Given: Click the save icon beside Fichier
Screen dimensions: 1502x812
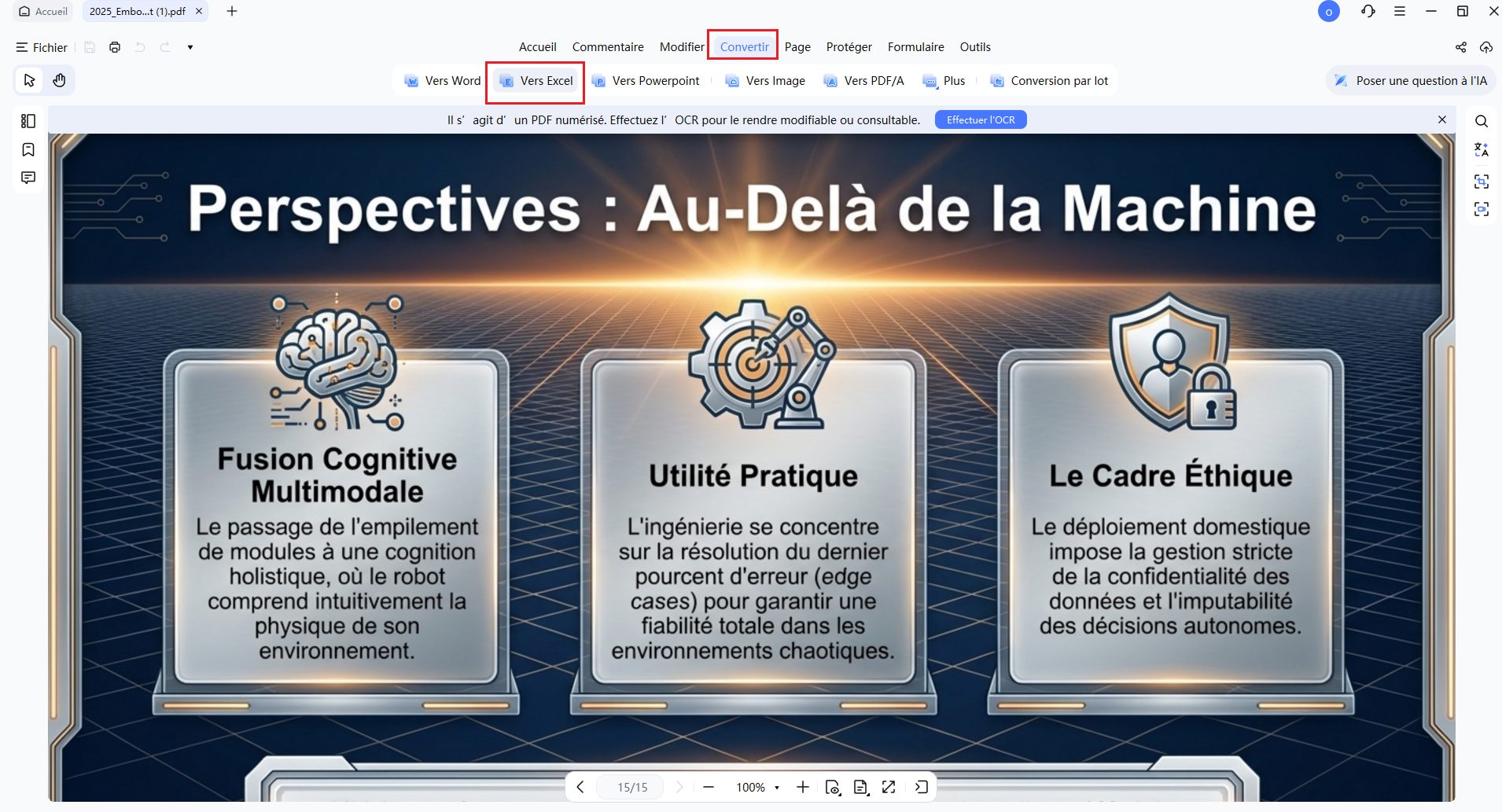Looking at the screenshot, I should click(90, 47).
